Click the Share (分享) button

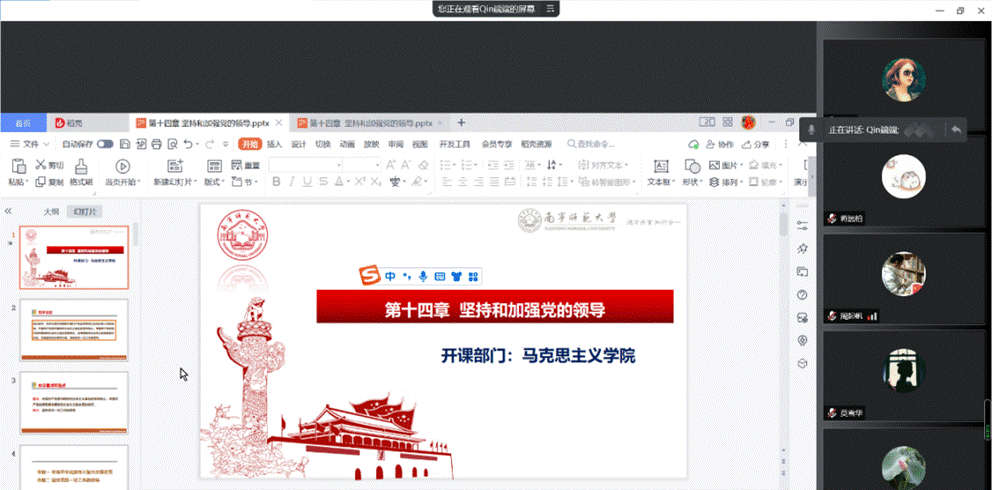pos(755,144)
